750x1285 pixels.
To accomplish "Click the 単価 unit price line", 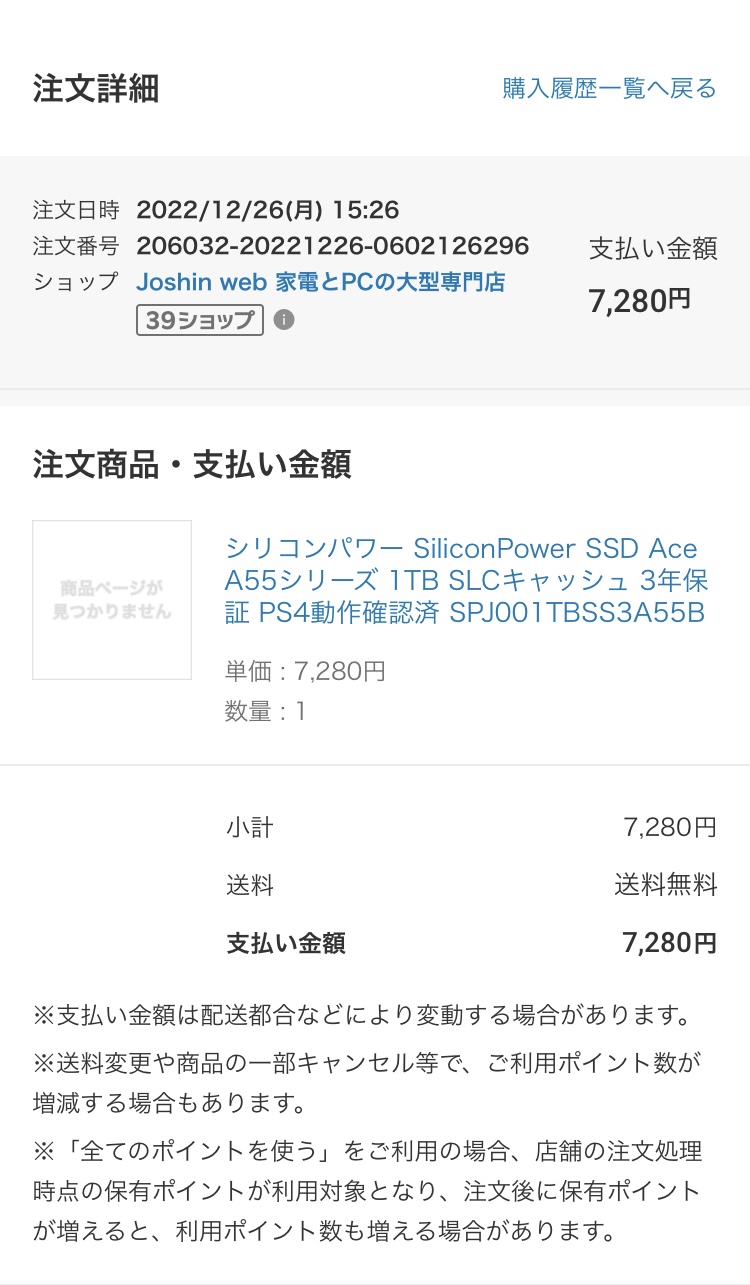I will pos(305,671).
